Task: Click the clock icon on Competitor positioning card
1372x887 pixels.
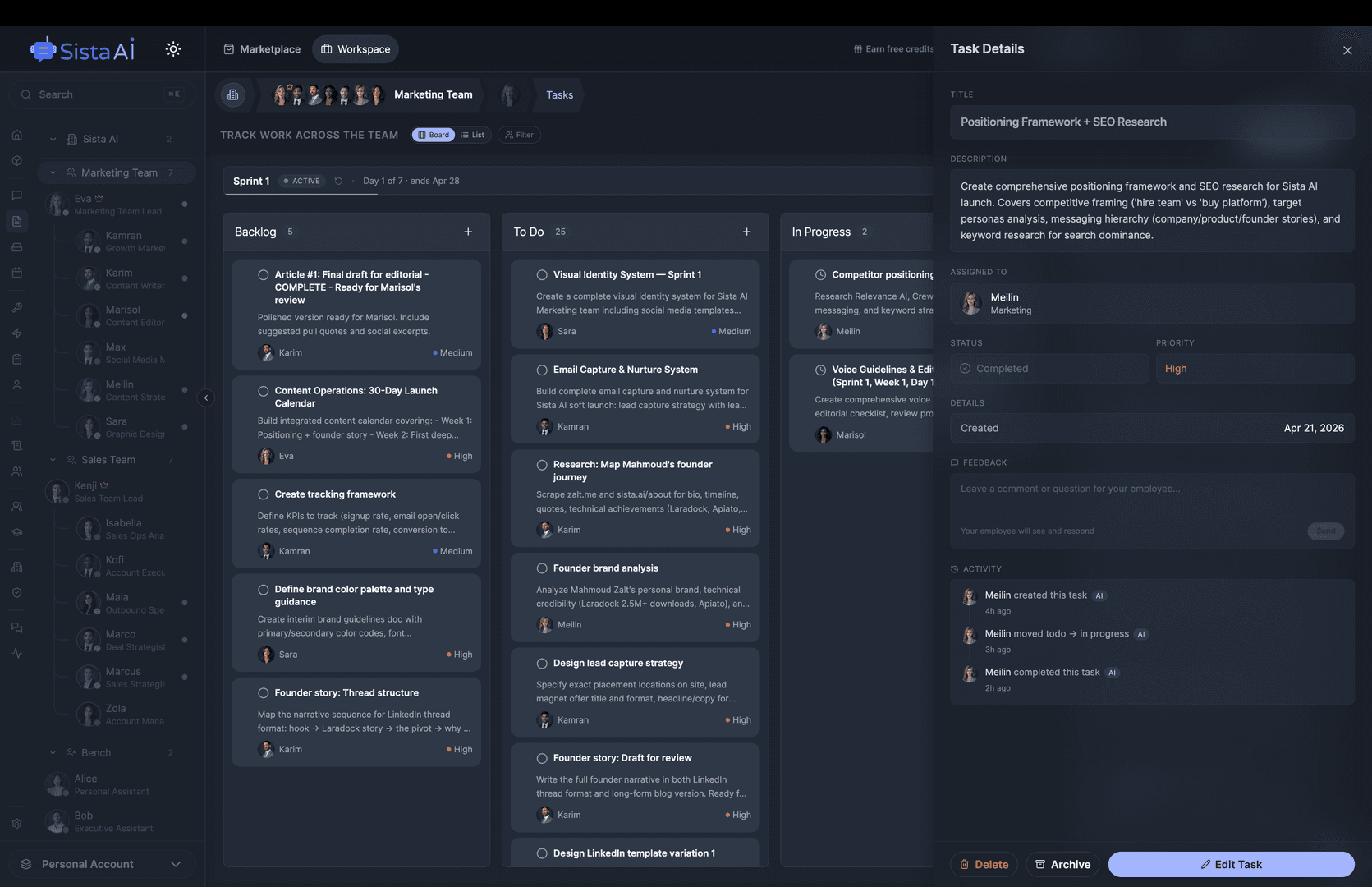Action: 820,275
